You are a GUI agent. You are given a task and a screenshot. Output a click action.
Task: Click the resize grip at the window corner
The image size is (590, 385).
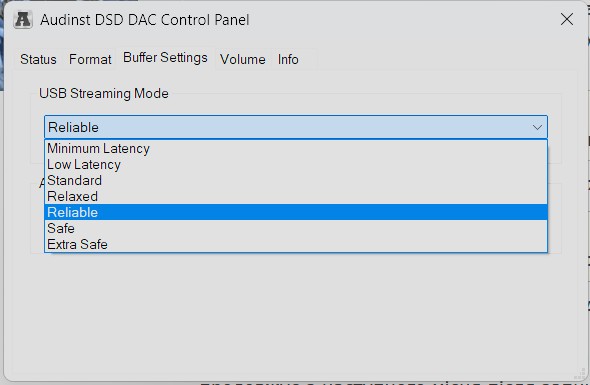click(580, 374)
